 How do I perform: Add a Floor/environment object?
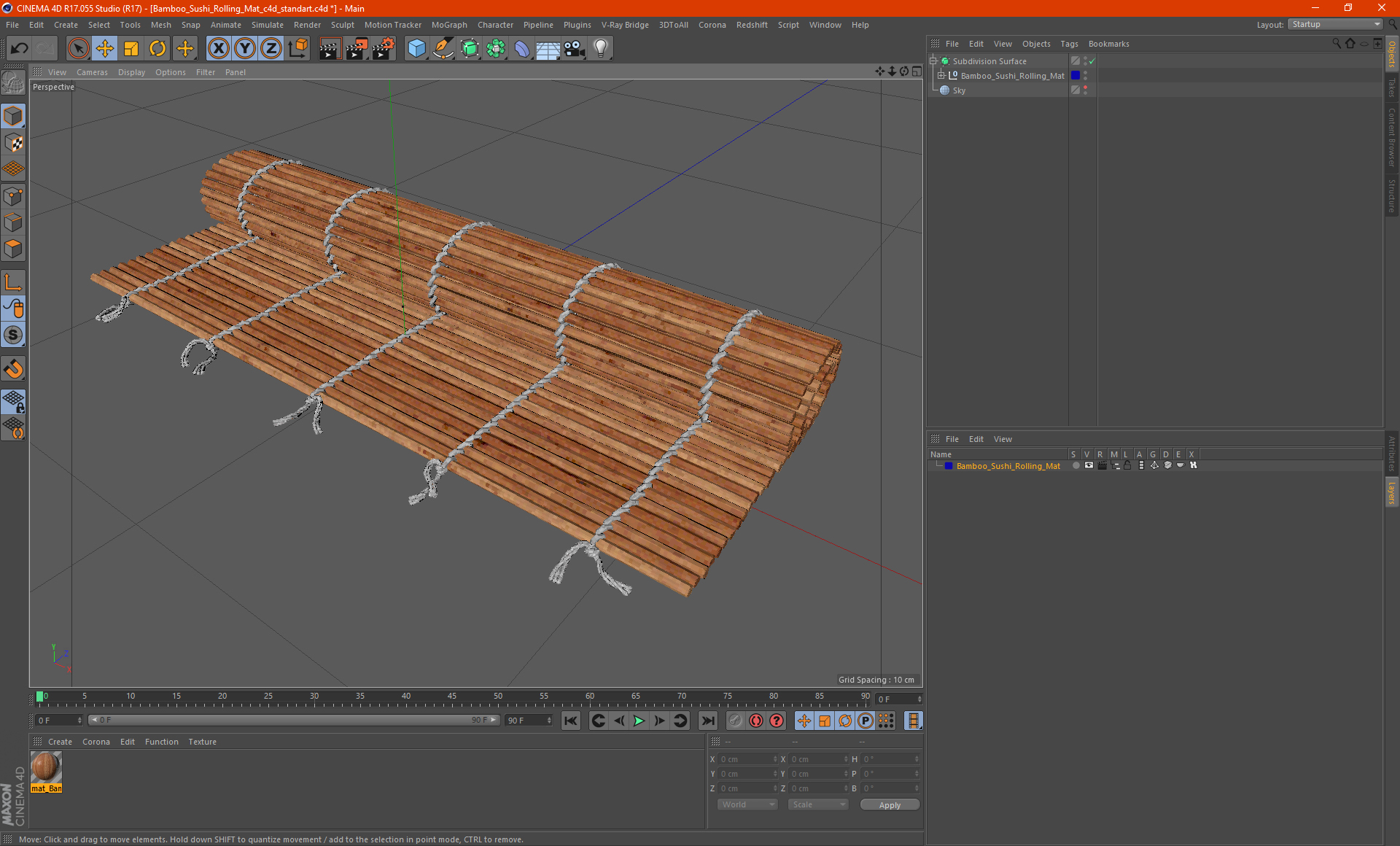[x=548, y=48]
